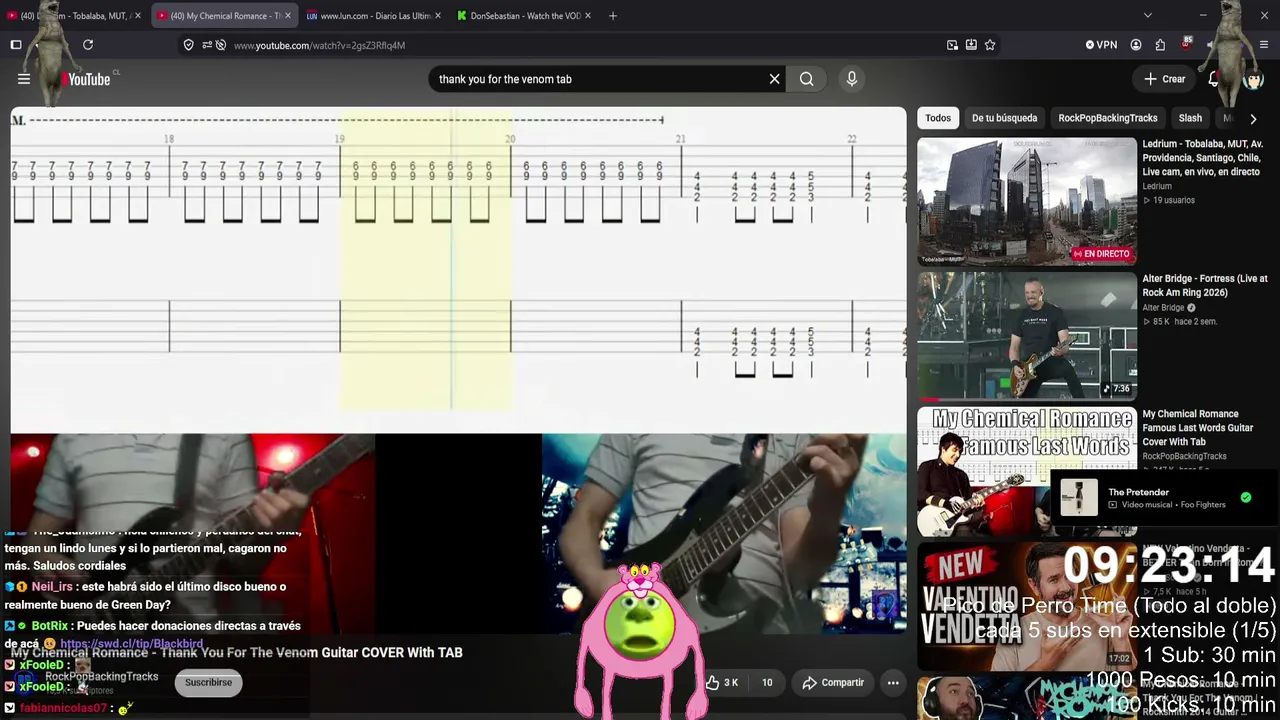Close the My Chemical Romance tab
1280x720 pixels.
[x=288, y=16]
